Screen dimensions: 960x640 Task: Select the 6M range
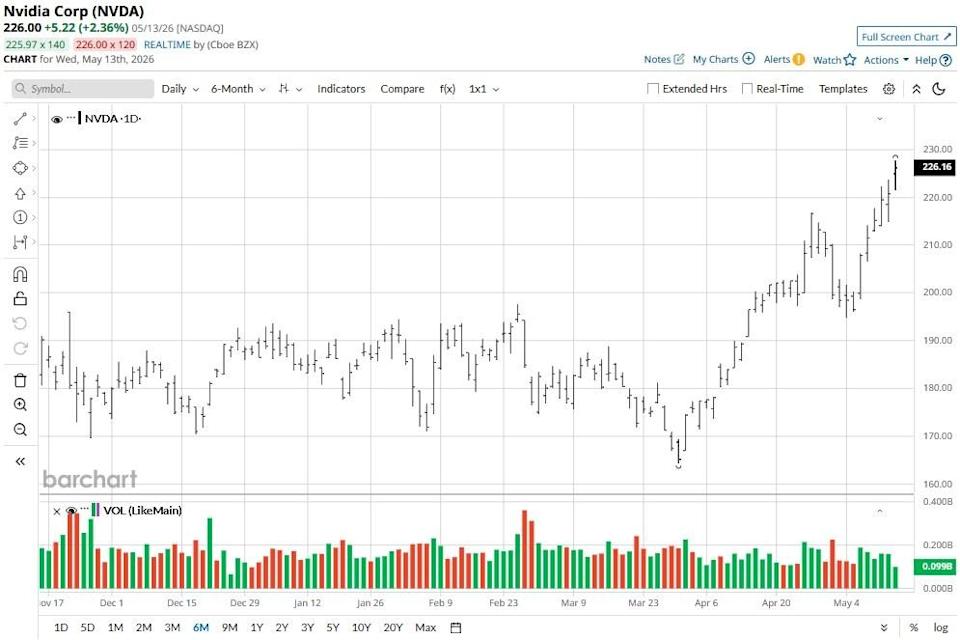[x=201, y=628]
